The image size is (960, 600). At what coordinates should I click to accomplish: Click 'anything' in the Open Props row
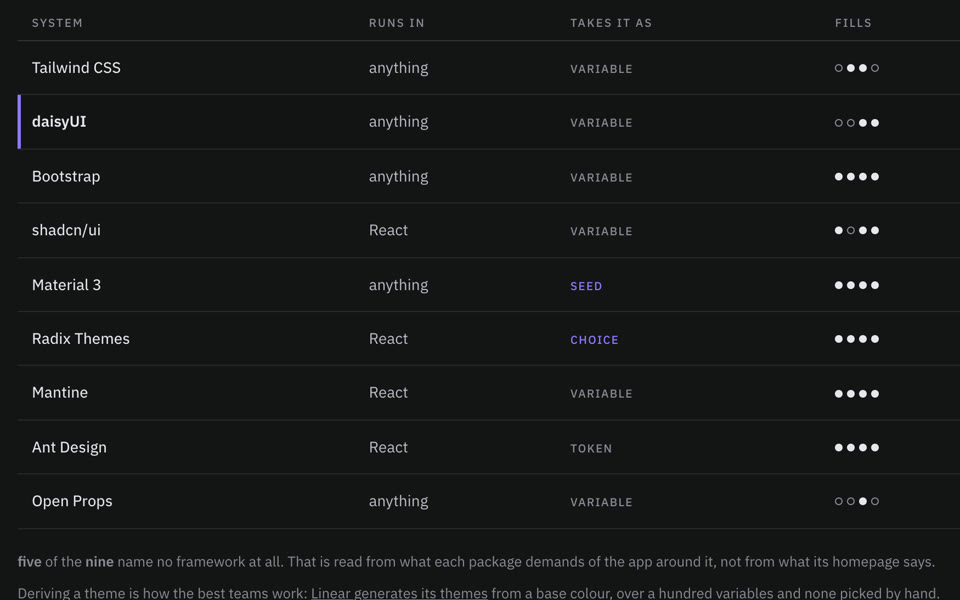(398, 501)
